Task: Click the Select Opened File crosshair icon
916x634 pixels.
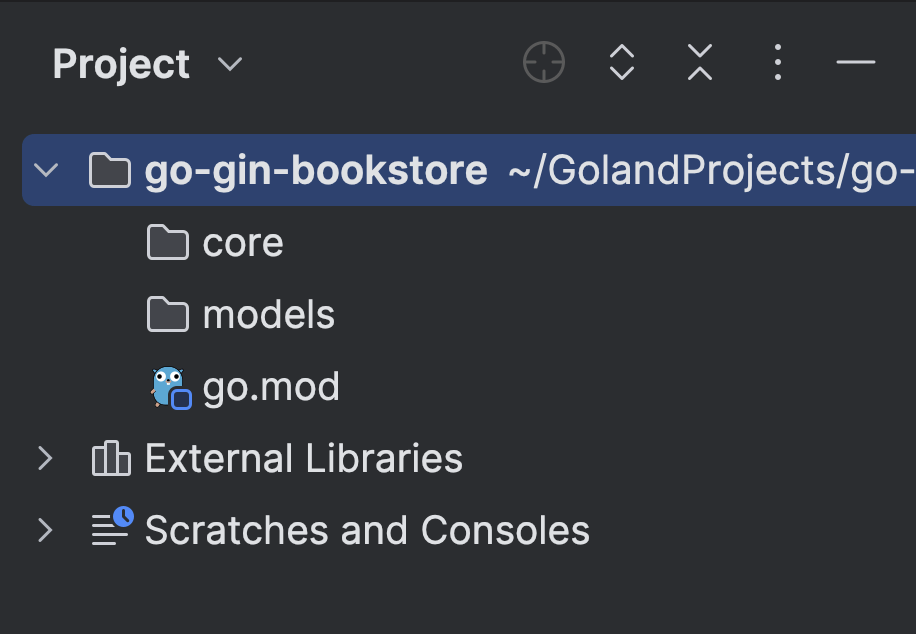Action: 544,63
